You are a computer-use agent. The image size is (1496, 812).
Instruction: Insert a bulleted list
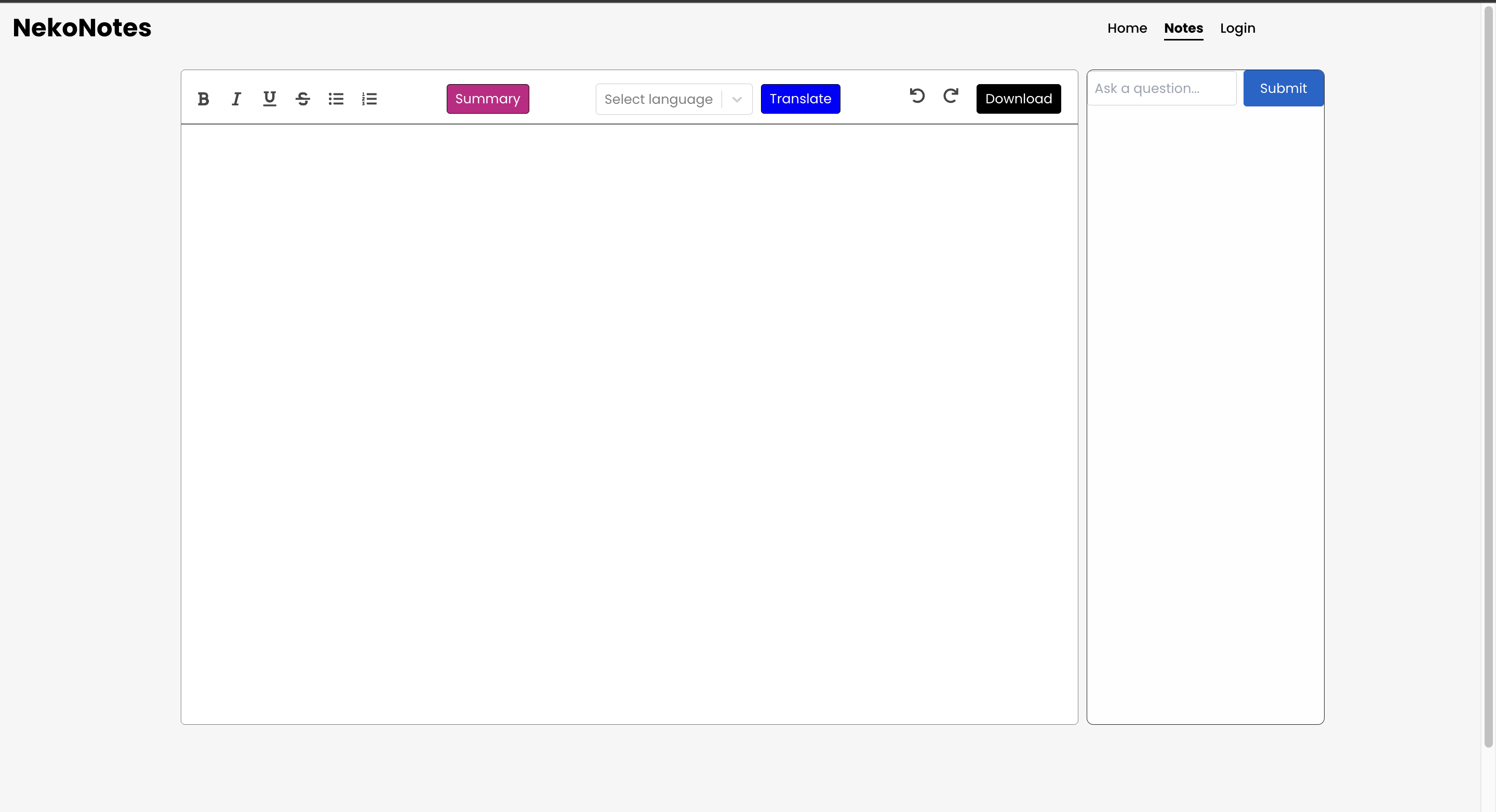(336, 99)
